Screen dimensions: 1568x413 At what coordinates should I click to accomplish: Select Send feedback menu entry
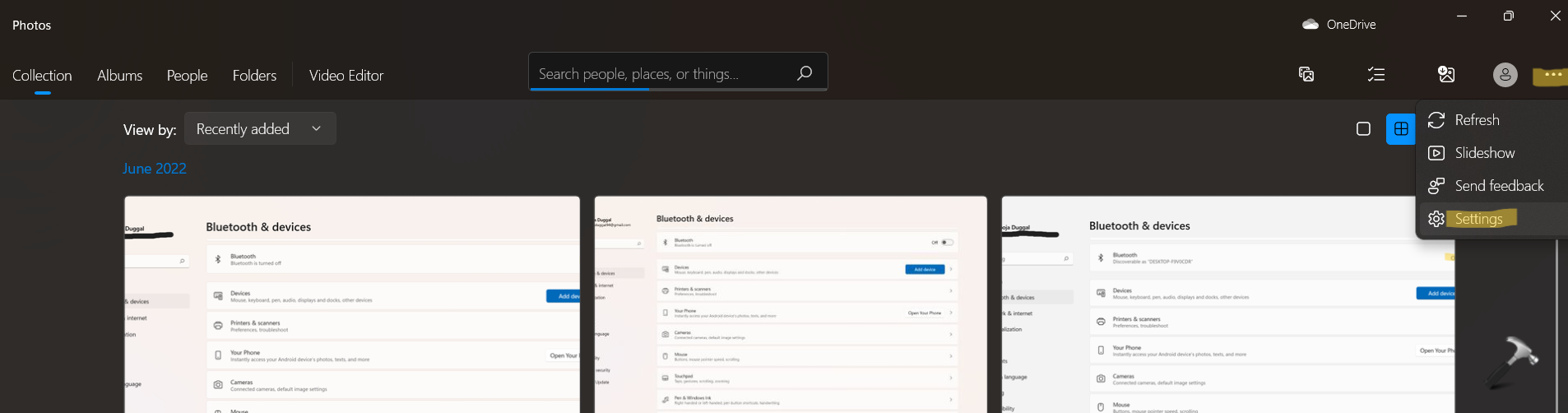1499,186
